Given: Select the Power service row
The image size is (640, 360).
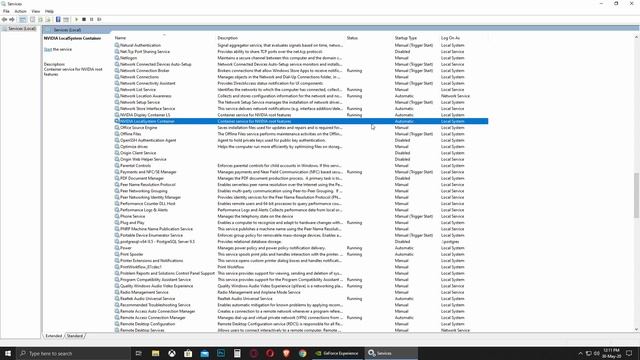Looking at the screenshot, I should (x=301, y=248).
